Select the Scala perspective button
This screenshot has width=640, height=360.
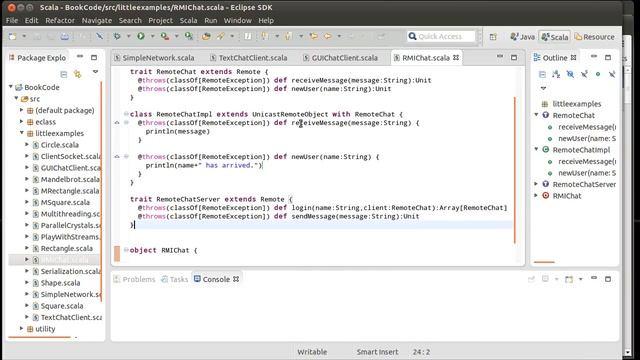point(555,37)
